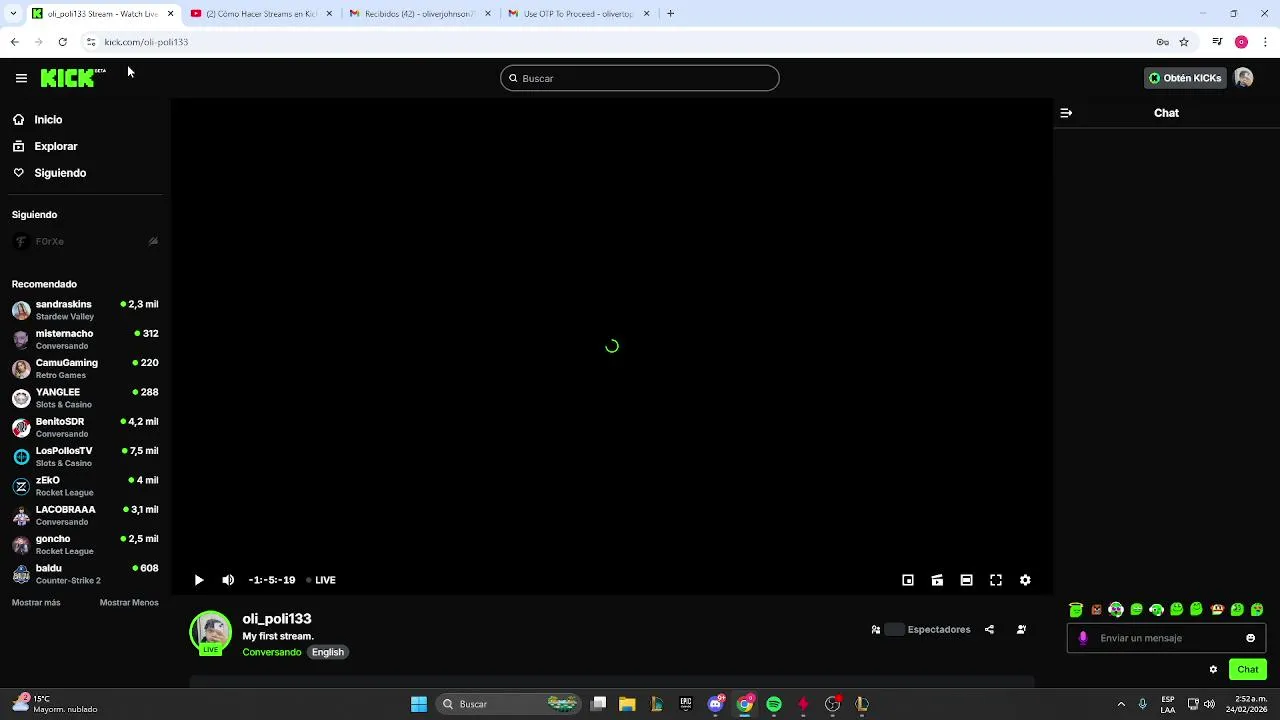Click the Buscar search field
The image size is (1280, 720).
tap(640, 78)
